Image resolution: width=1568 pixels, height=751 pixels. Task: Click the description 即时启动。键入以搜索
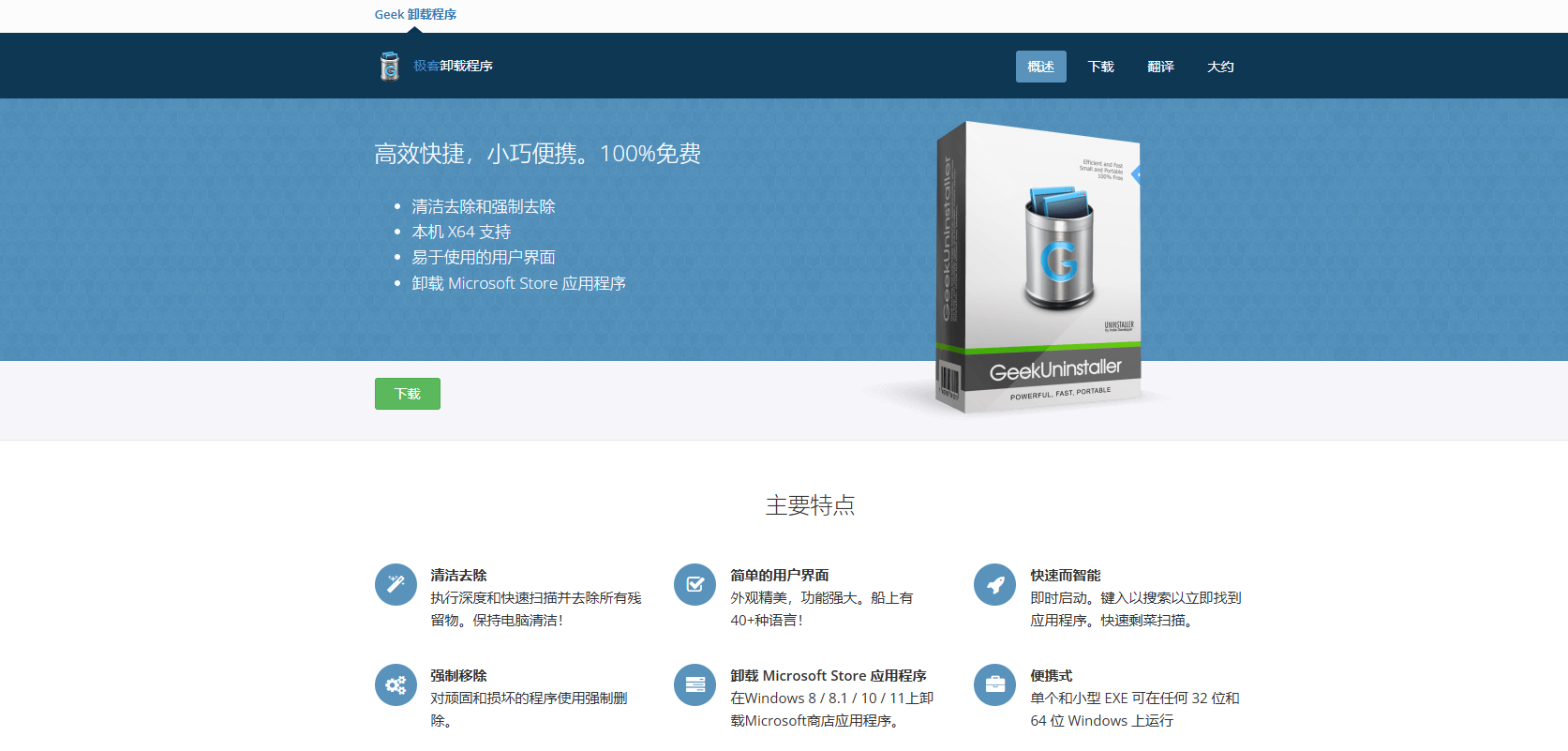tap(1136, 608)
